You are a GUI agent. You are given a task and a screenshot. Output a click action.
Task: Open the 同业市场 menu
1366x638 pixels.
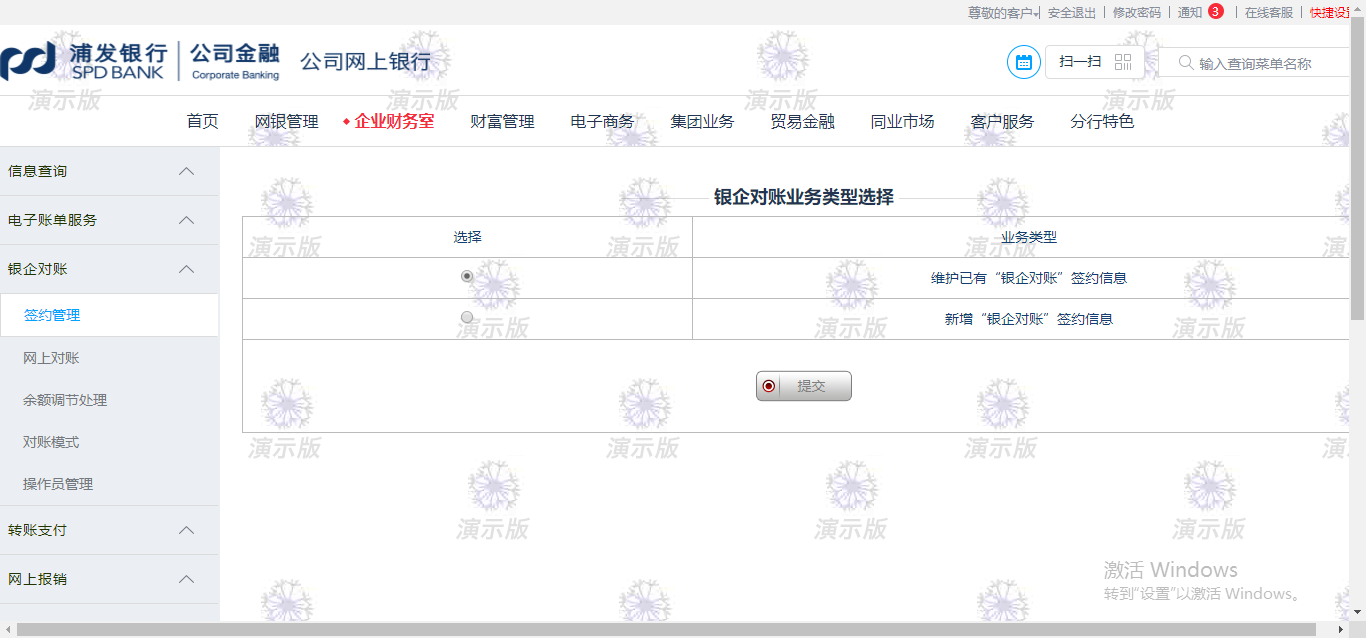(903, 122)
